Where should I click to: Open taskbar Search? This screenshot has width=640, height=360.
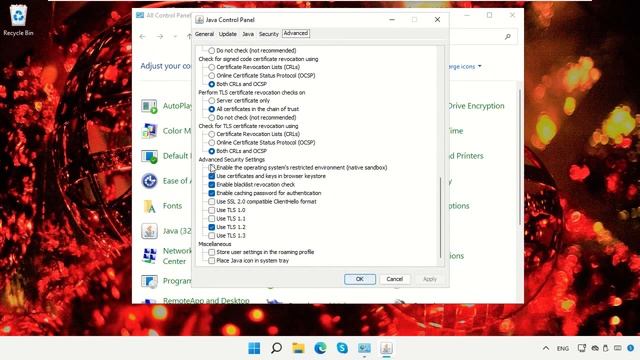click(x=276, y=348)
